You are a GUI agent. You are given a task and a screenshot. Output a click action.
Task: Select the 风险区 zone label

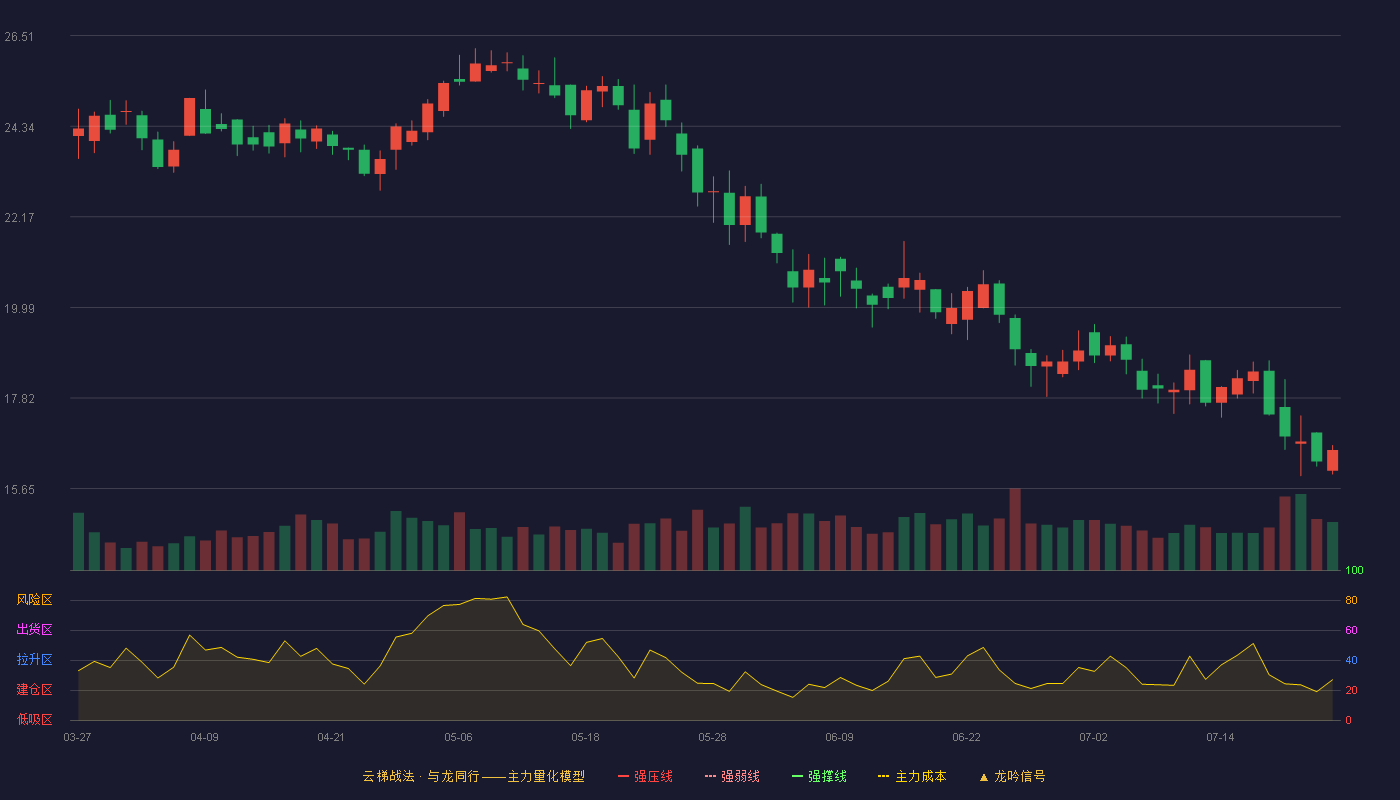[x=34, y=600]
